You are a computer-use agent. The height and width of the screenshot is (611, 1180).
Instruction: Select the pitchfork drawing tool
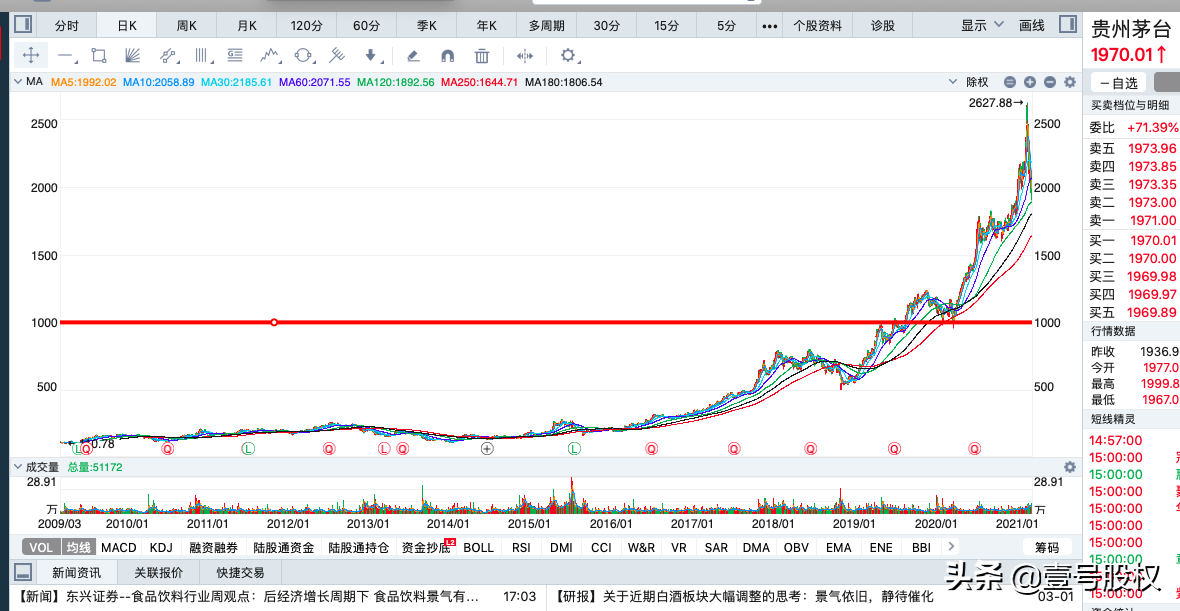click(338, 55)
